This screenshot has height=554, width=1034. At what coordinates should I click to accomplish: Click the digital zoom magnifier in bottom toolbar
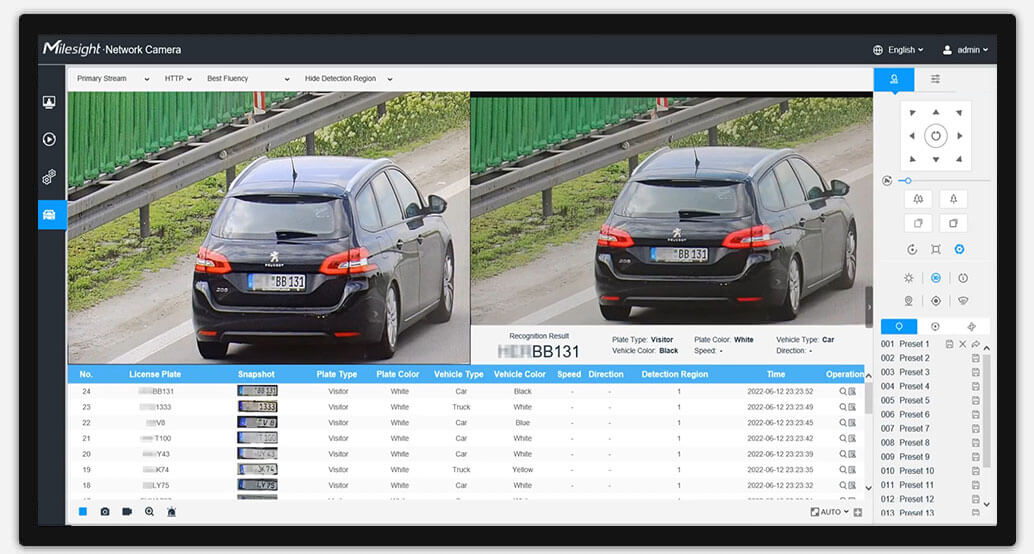point(149,511)
